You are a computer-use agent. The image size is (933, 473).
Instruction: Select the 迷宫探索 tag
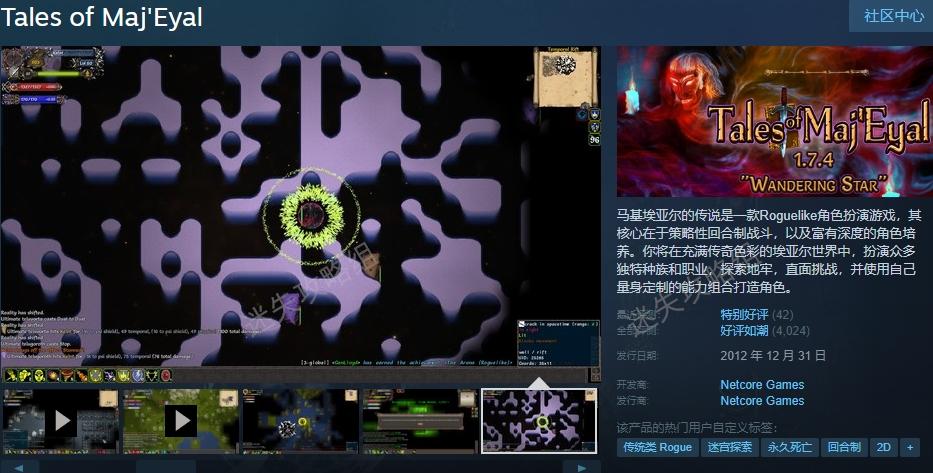pyautogui.click(x=729, y=447)
